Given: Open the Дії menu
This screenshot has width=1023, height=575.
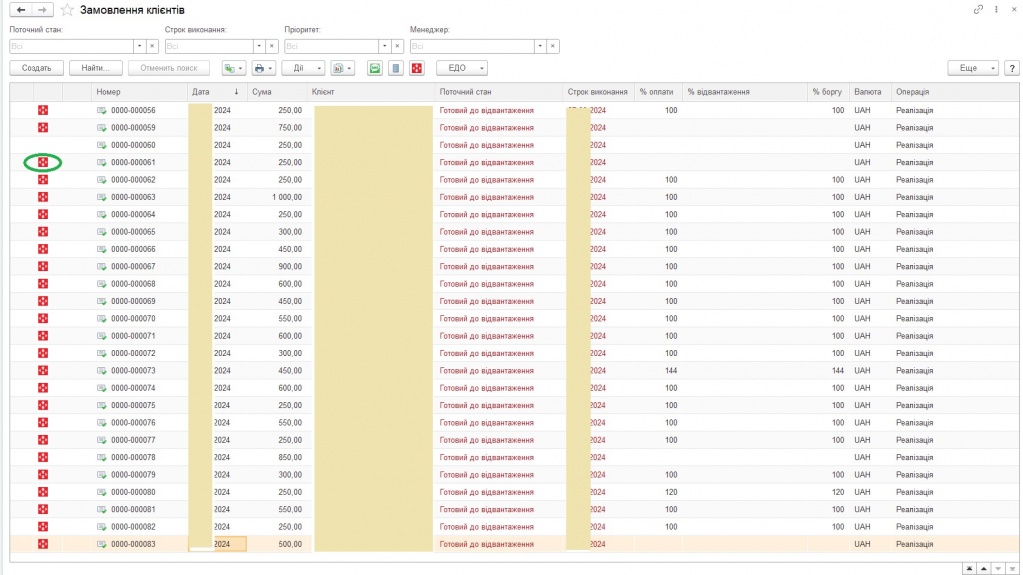Looking at the screenshot, I should click(x=303, y=68).
